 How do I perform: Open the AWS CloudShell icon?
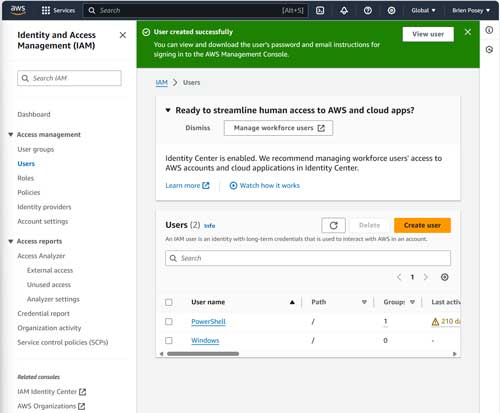(x=320, y=11)
